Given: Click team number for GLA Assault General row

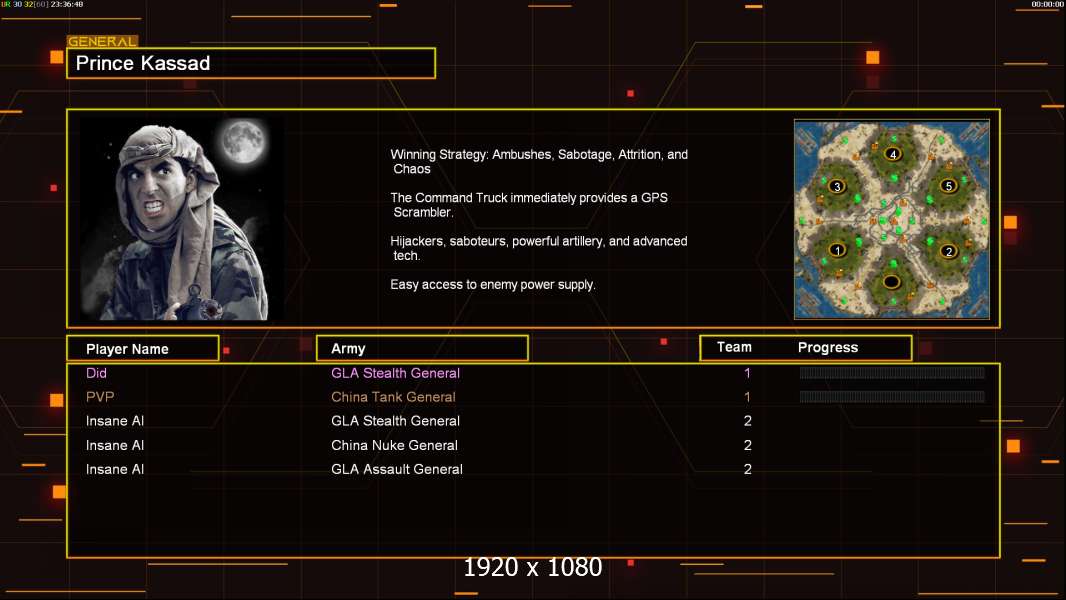Looking at the screenshot, I should pos(747,470).
